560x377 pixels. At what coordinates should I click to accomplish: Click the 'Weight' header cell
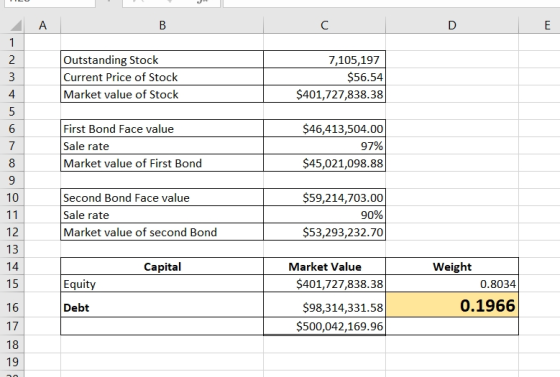click(x=452, y=266)
